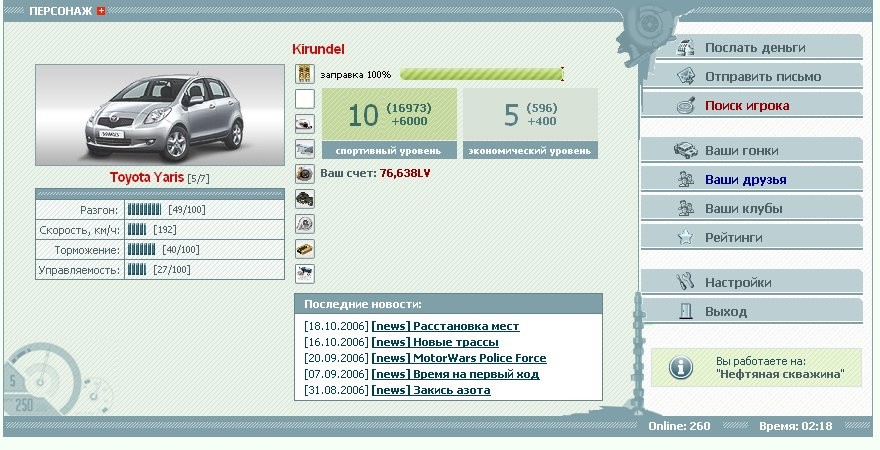Open Послать деньги menu item
Screen dimensions: 880x450
point(751,48)
